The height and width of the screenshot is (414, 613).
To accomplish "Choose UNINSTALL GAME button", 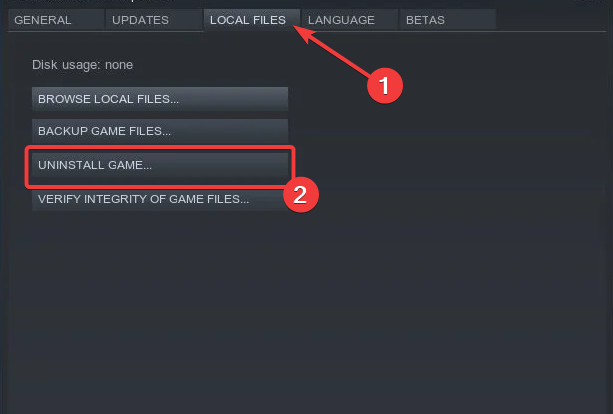I will click(160, 165).
